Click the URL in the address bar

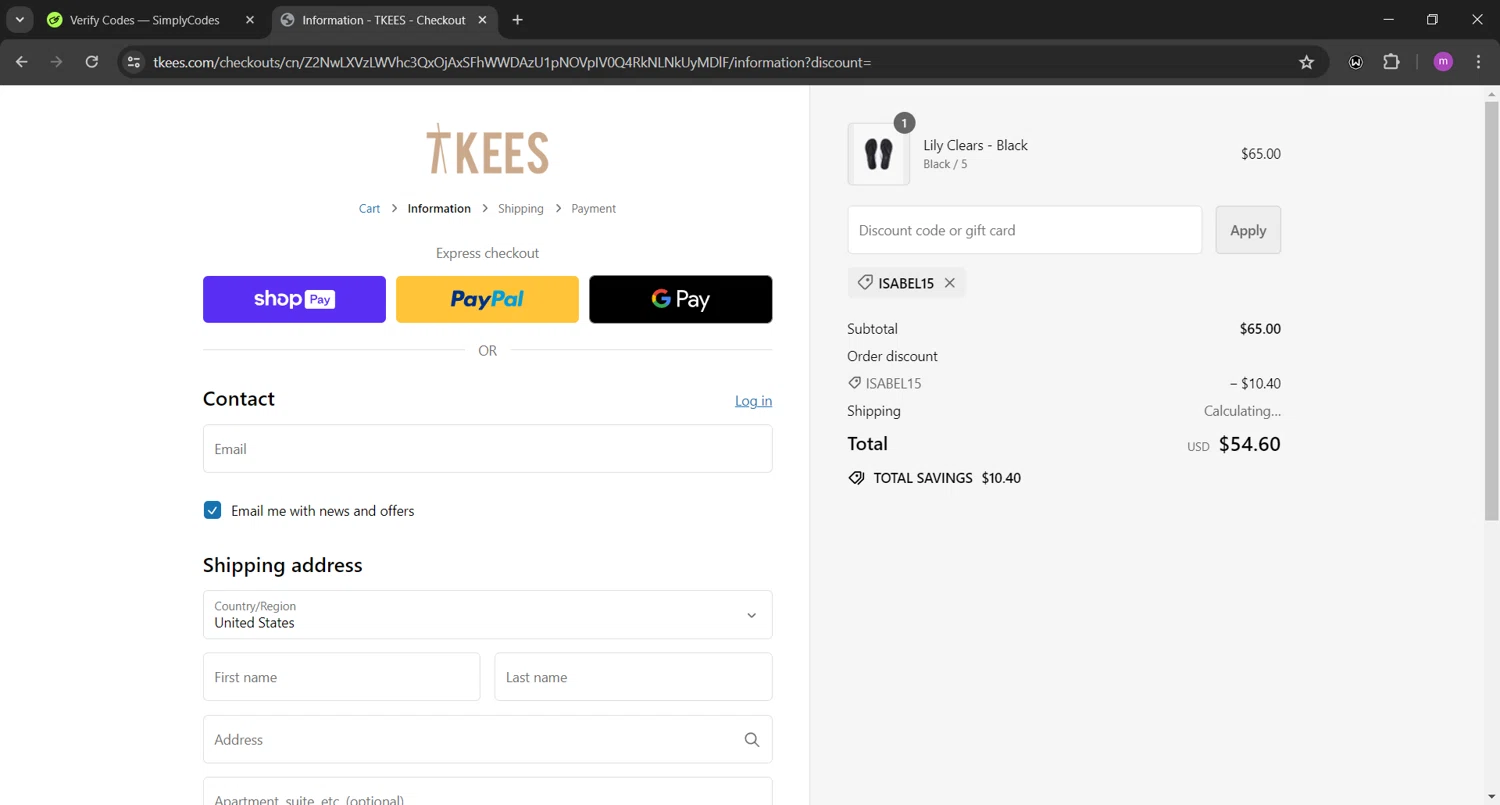[x=512, y=62]
